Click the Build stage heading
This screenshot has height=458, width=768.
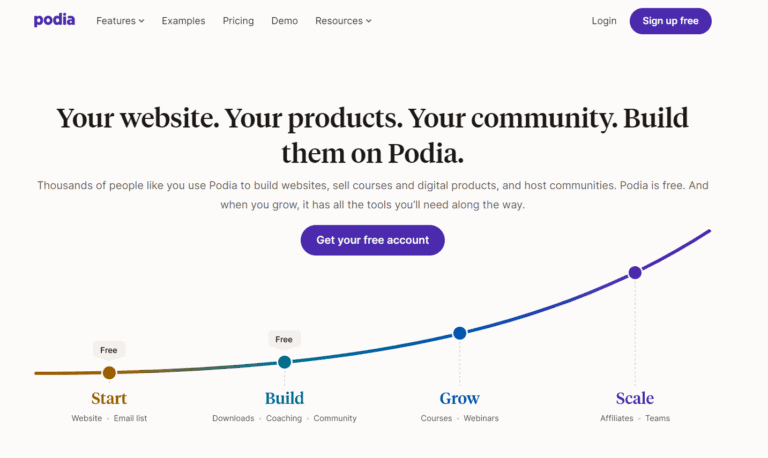(285, 398)
